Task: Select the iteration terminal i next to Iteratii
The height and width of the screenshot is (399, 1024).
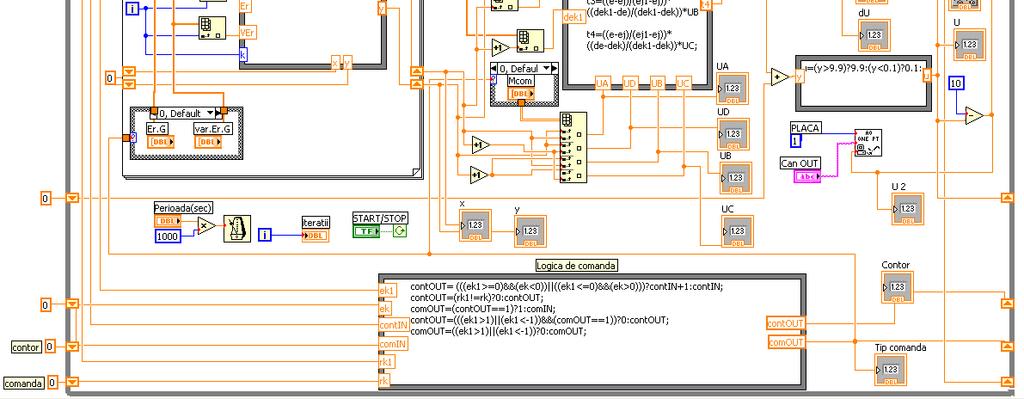Action: 264,234
